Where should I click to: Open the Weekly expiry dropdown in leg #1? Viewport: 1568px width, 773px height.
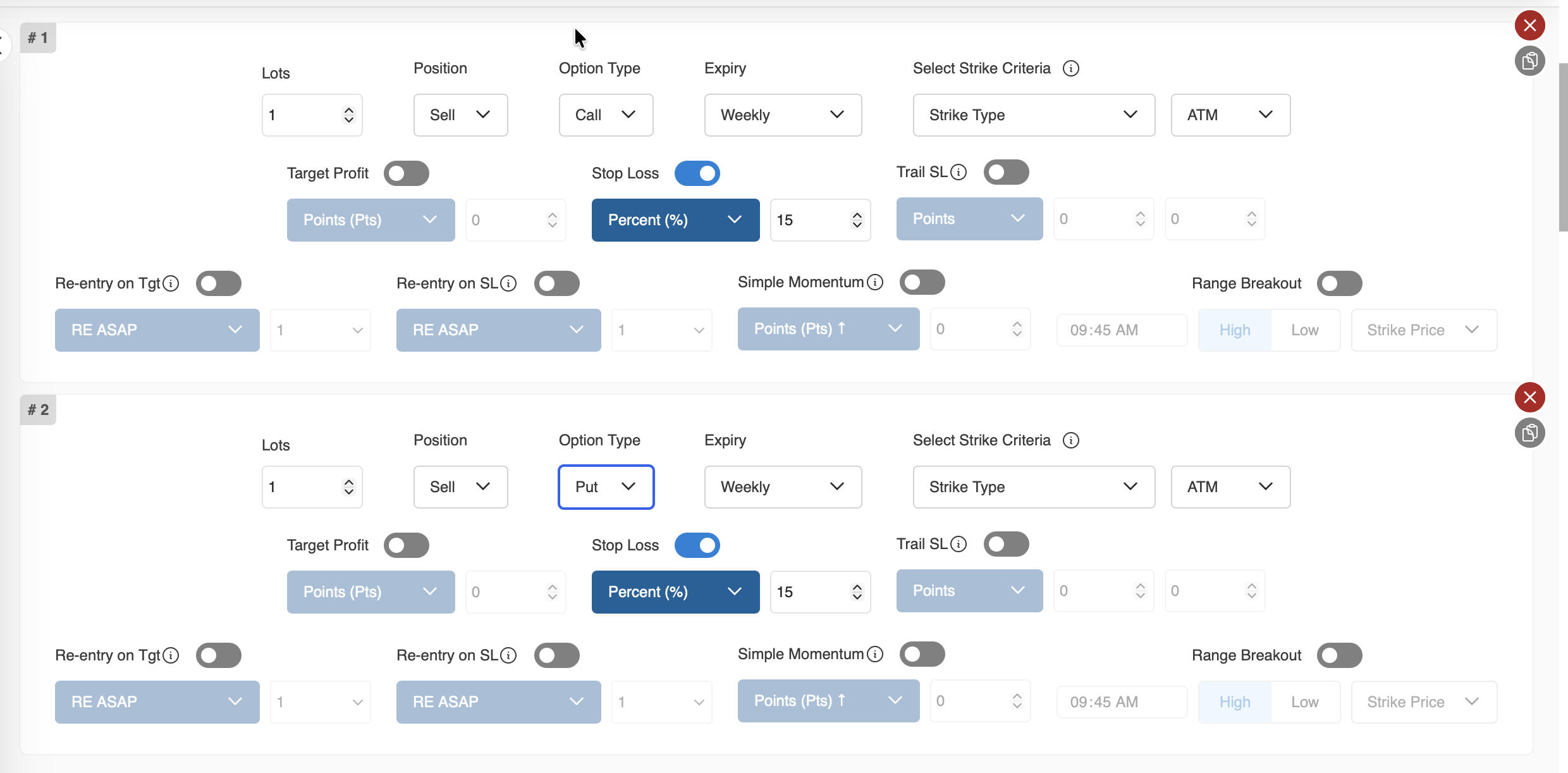pos(783,115)
